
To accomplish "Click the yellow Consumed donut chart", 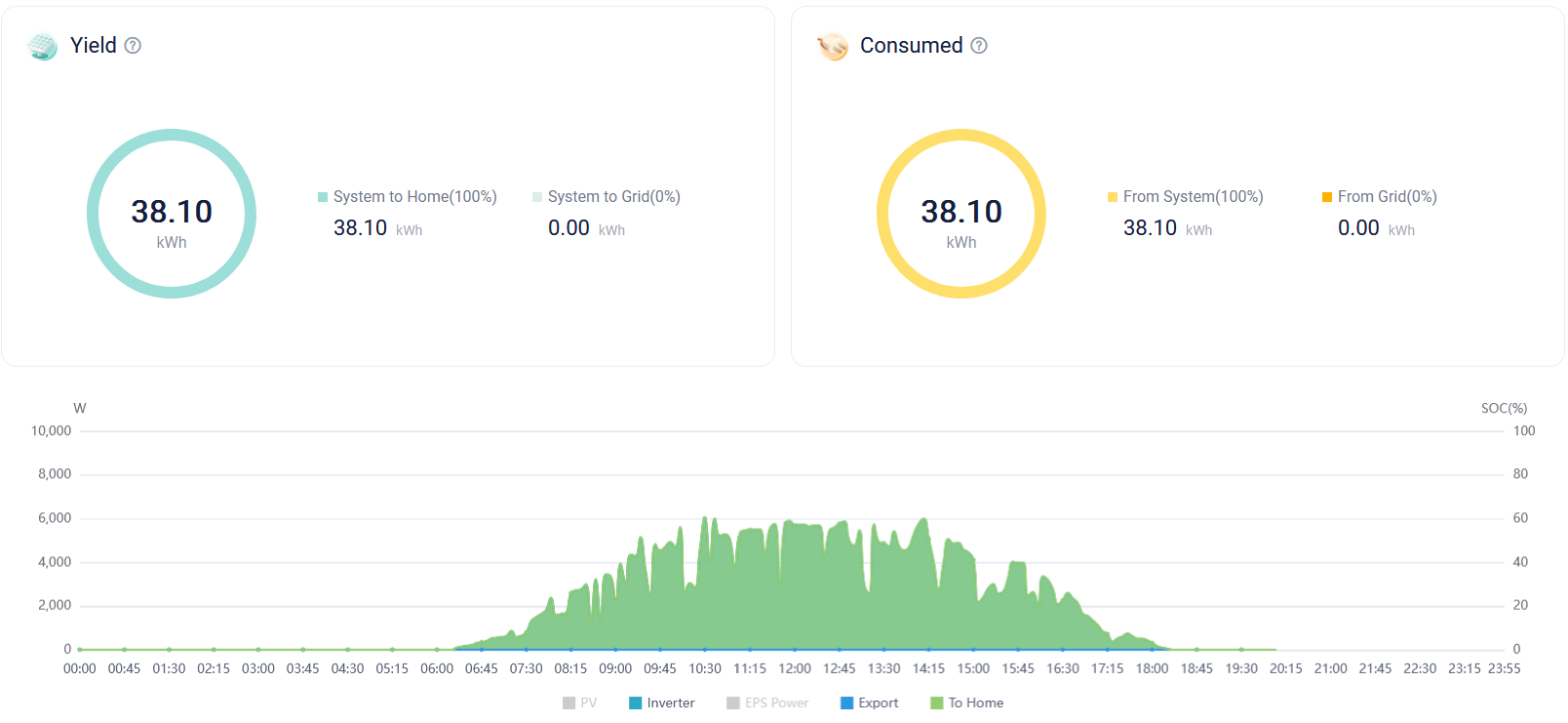I will tap(961, 214).
